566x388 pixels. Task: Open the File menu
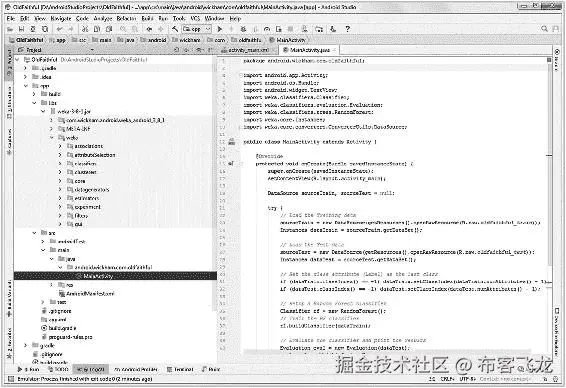tap(11, 18)
